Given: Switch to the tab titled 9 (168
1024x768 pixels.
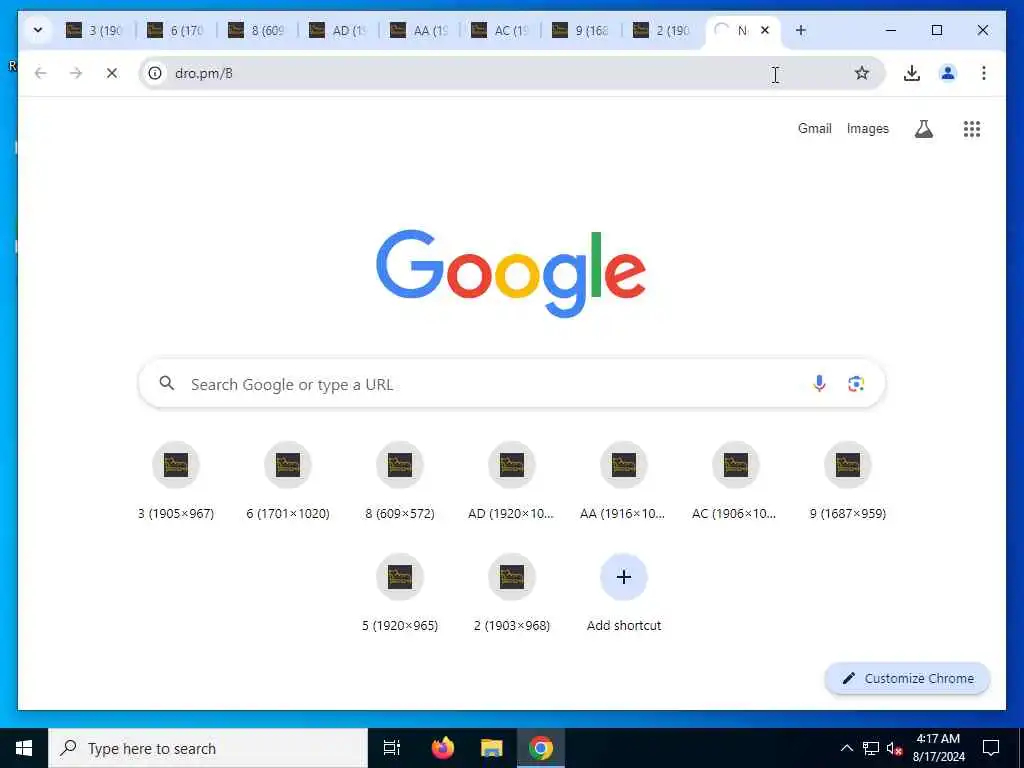Looking at the screenshot, I should click(581, 30).
